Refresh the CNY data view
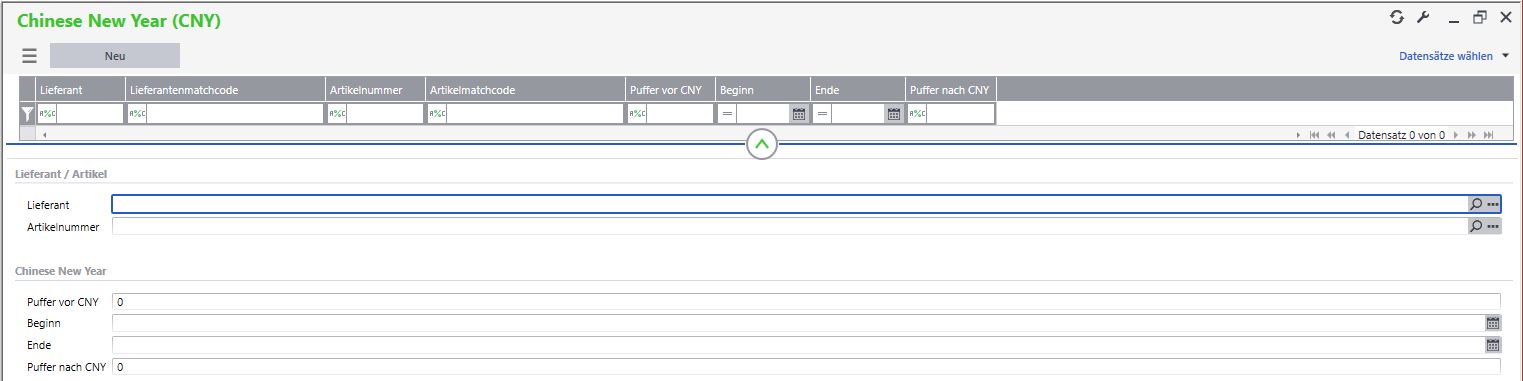The width and height of the screenshot is (1523, 381). (x=1397, y=17)
